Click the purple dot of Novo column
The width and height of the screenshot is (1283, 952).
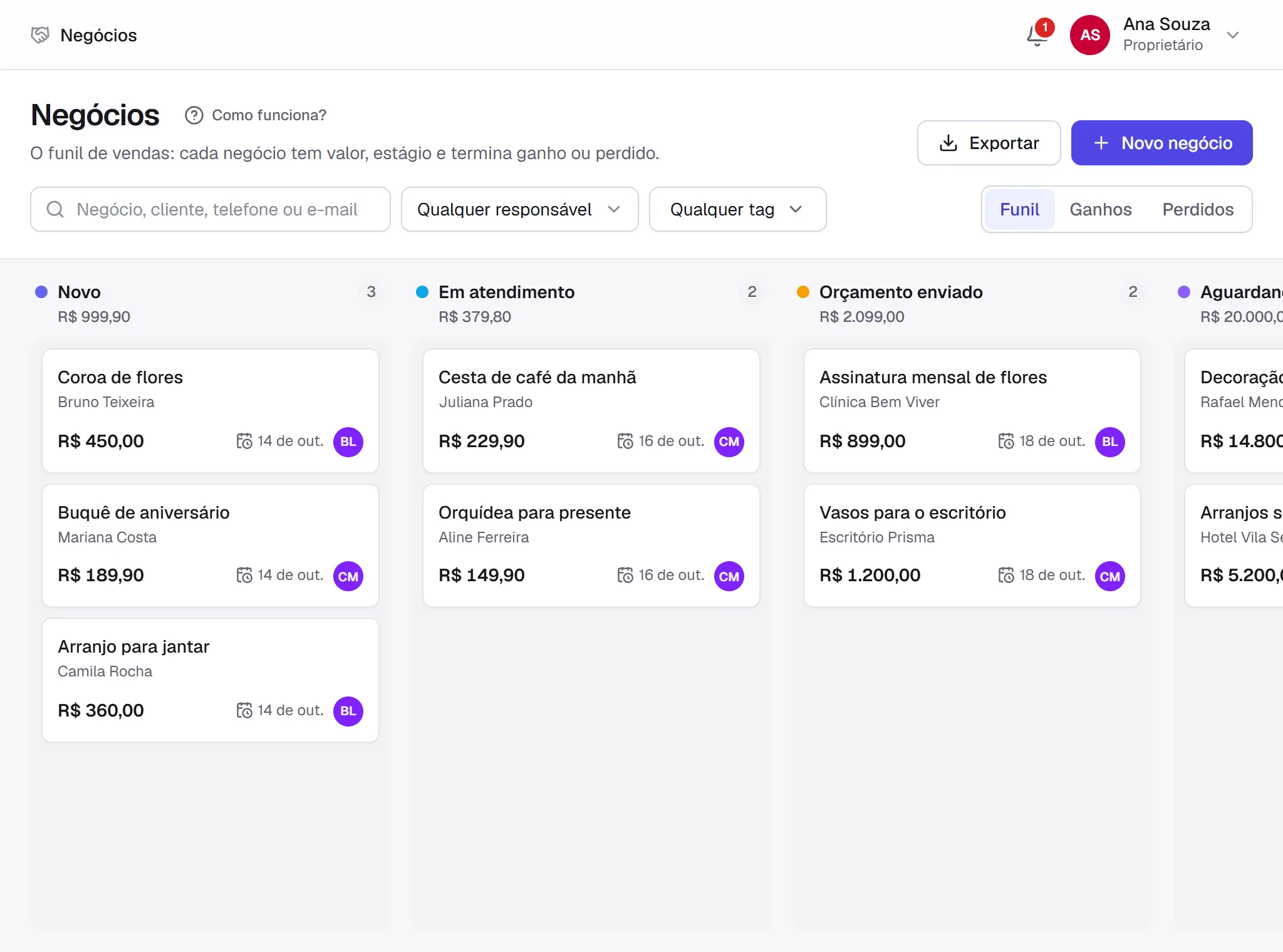(x=41, y=292)
